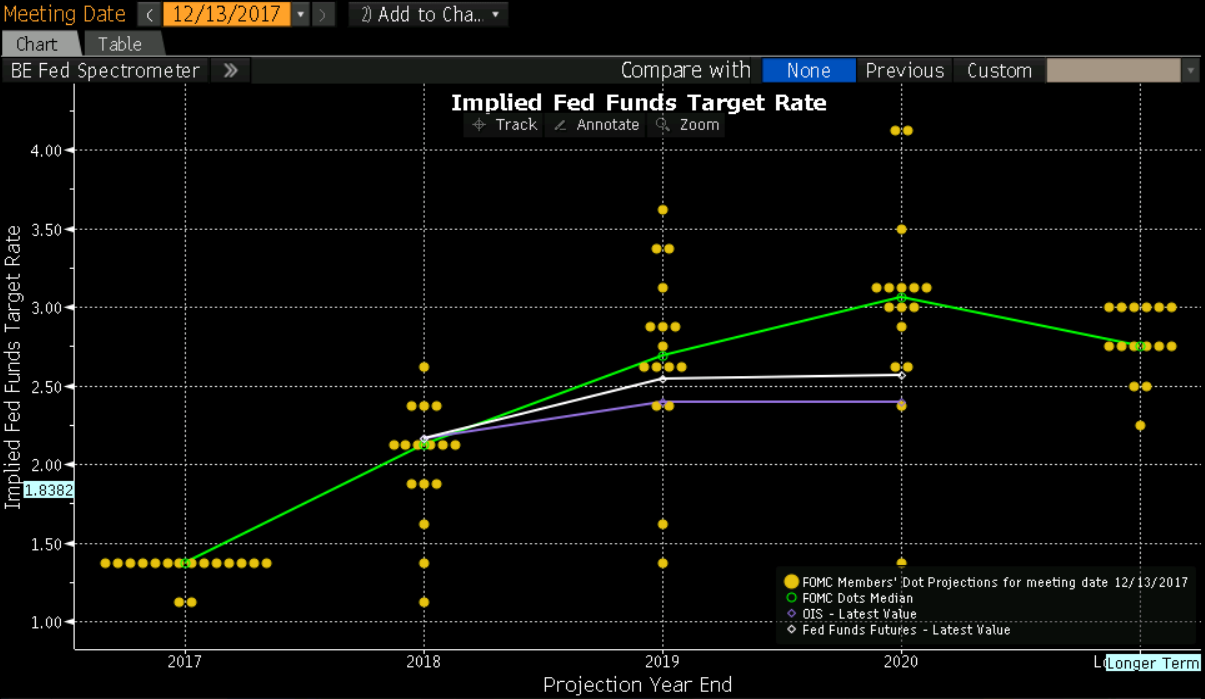Image resolution: width=1205 pixels, height=699 pixels.
Task: Enable the Zoom magnifier tool
Action: (x=687, y=125)
